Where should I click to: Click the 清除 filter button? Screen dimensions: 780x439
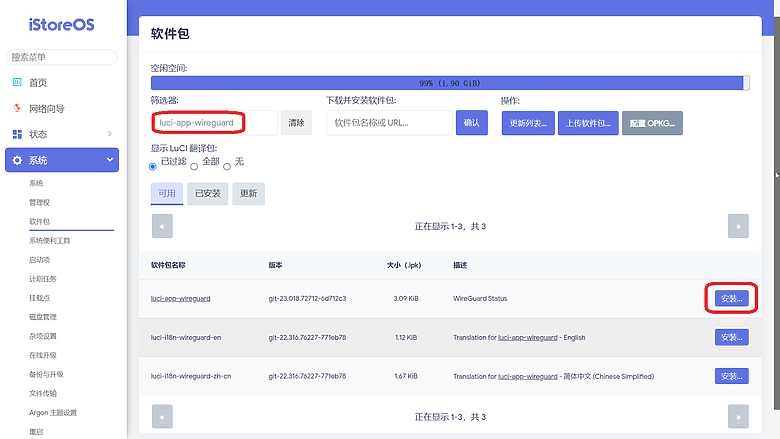(x=296, y=123)
